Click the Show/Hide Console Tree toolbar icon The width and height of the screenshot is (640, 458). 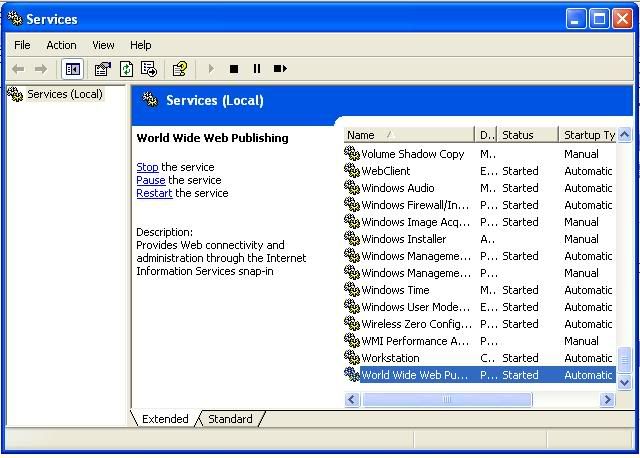pos(72,69)
